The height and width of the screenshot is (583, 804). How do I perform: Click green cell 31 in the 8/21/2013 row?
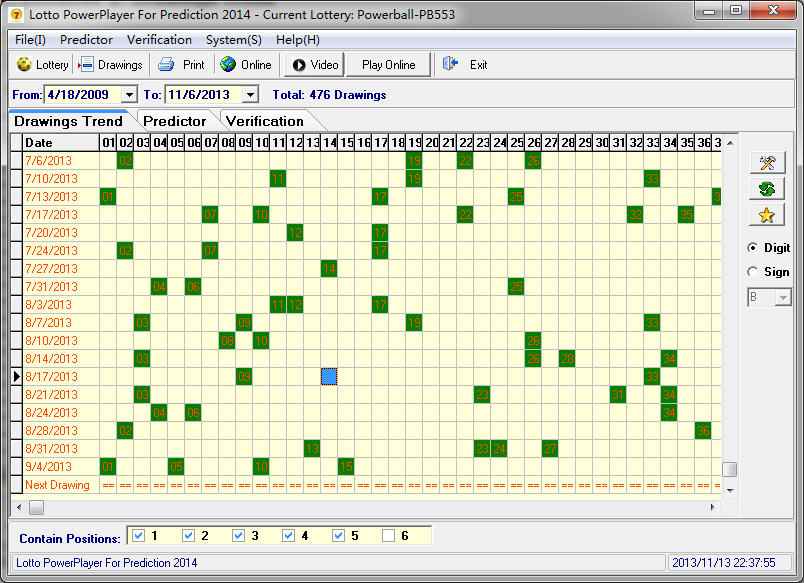pos(618,394)
